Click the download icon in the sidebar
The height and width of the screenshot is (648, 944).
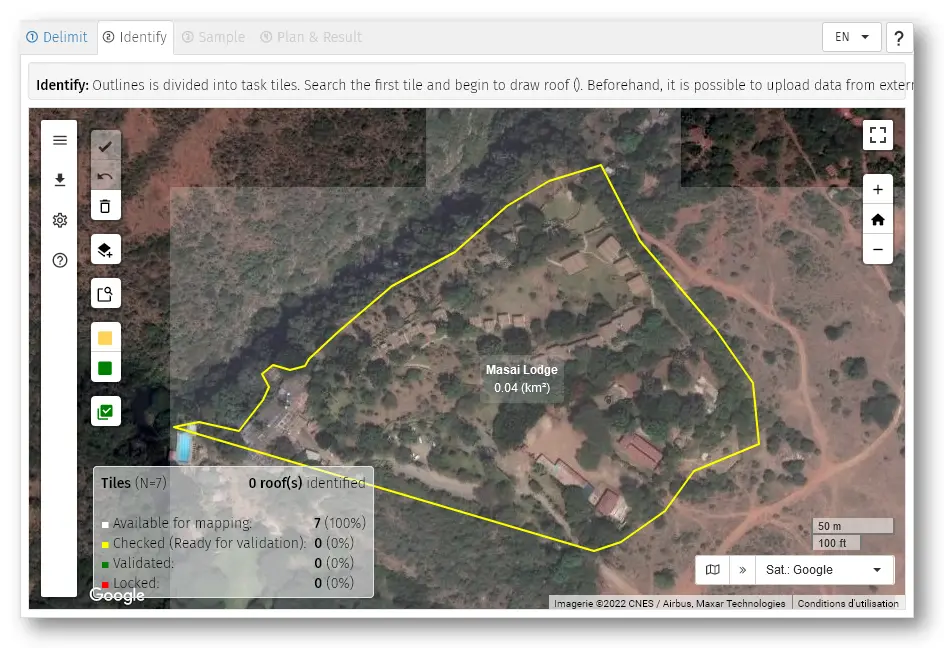(x=60, y=180)
